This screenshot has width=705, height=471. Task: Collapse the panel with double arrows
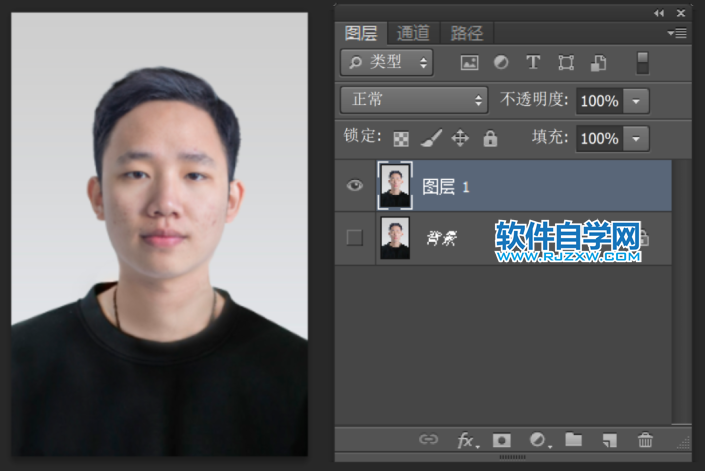point(659,13)
